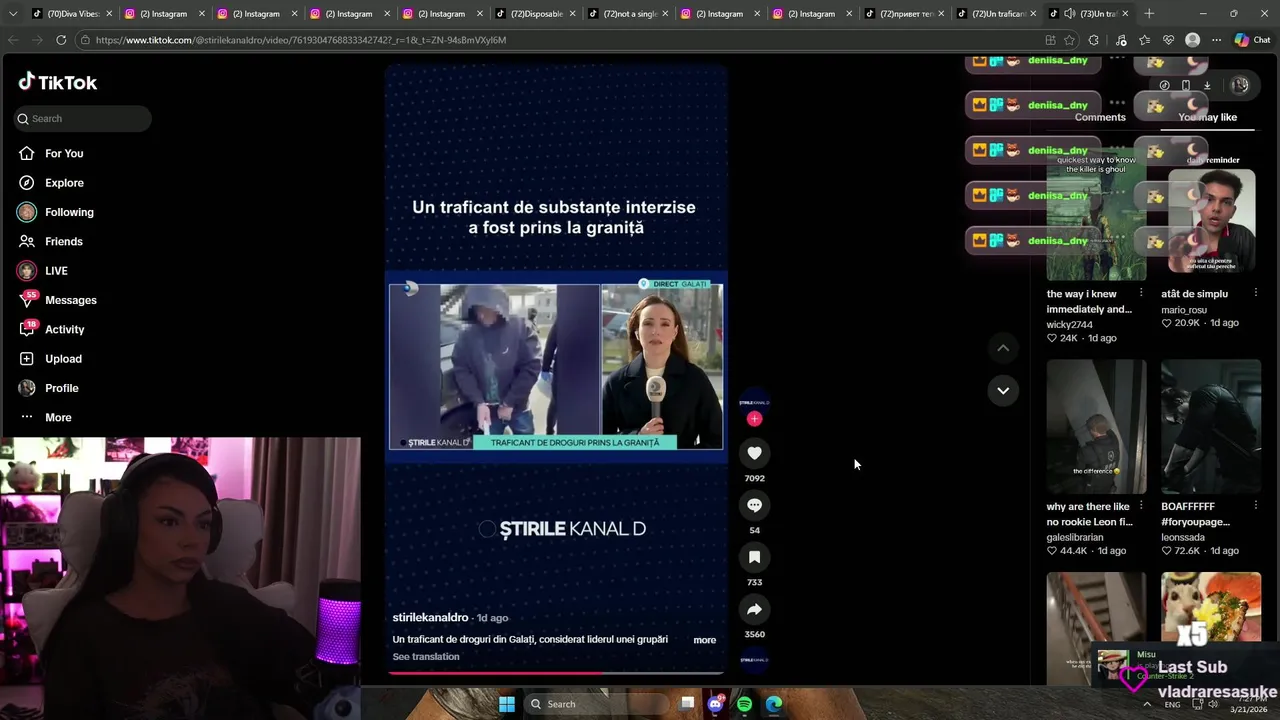The image size is (1280, 720).
Task: Open leonssada profile link
Action: pos(1182,537)
